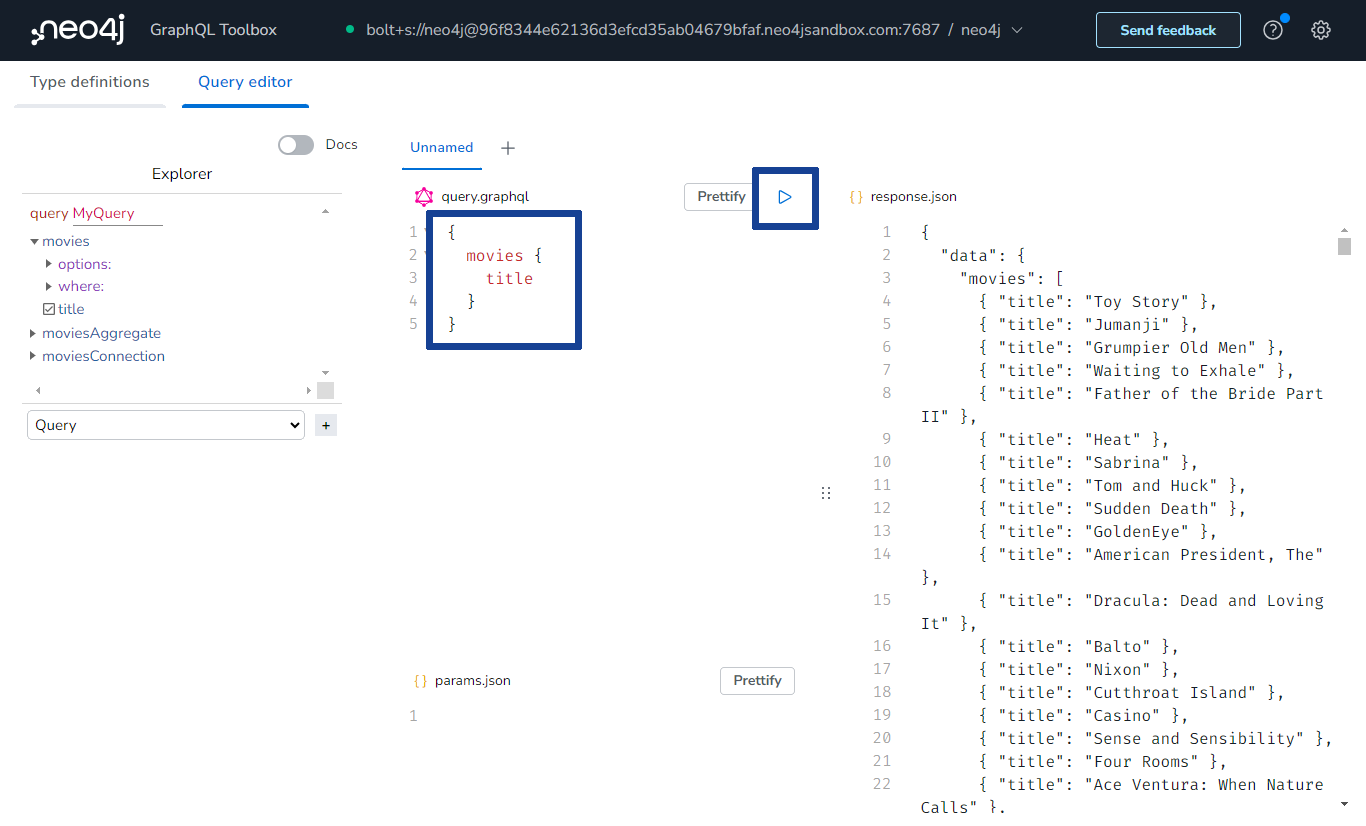Add a new query using the plus button
Viewport: 1366px width, 826px height.
point(325,425)
